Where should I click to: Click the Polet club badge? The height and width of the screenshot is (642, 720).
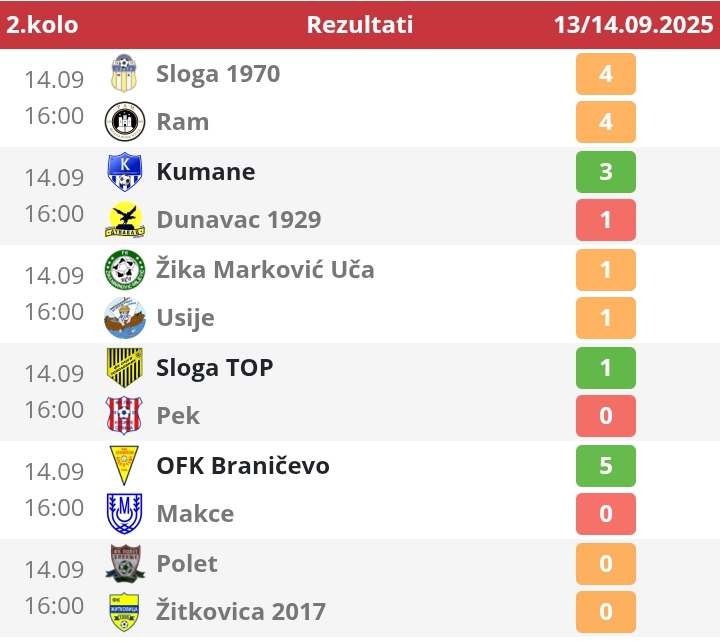tap(124, 563)
